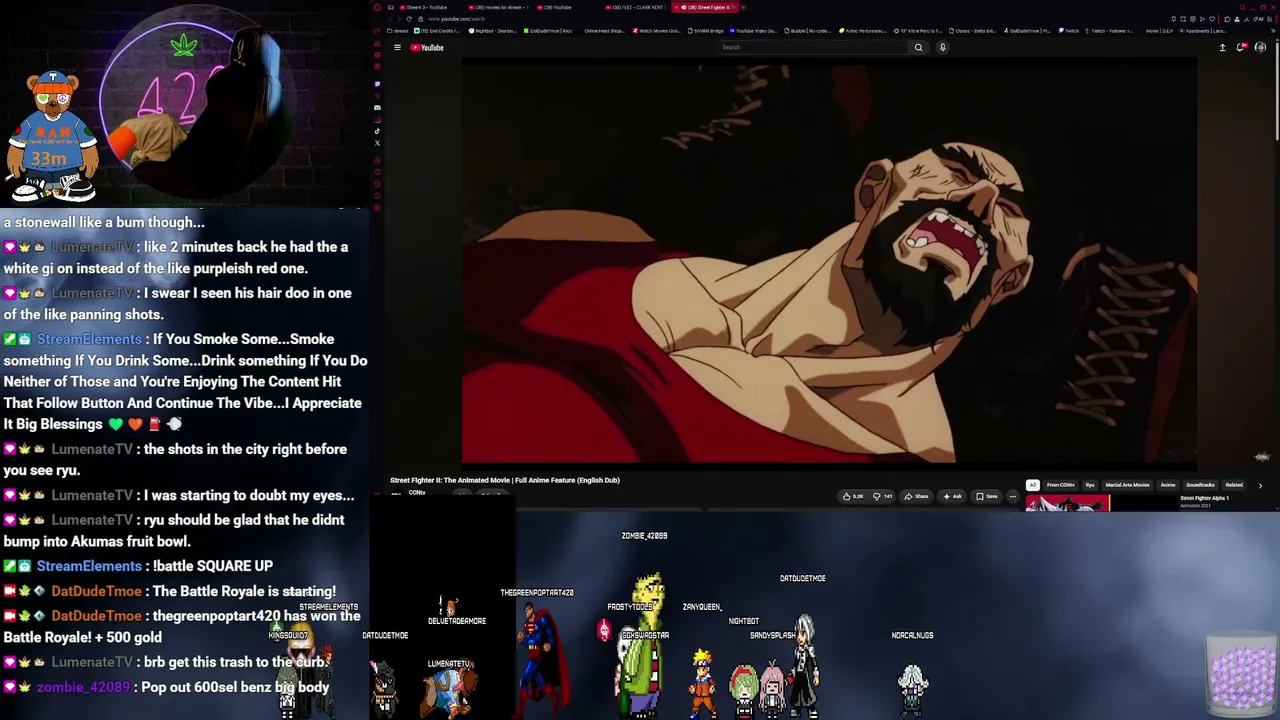1280x720 pixels.
Task: Show more filter chips with the arrow
Action: 1260,485
